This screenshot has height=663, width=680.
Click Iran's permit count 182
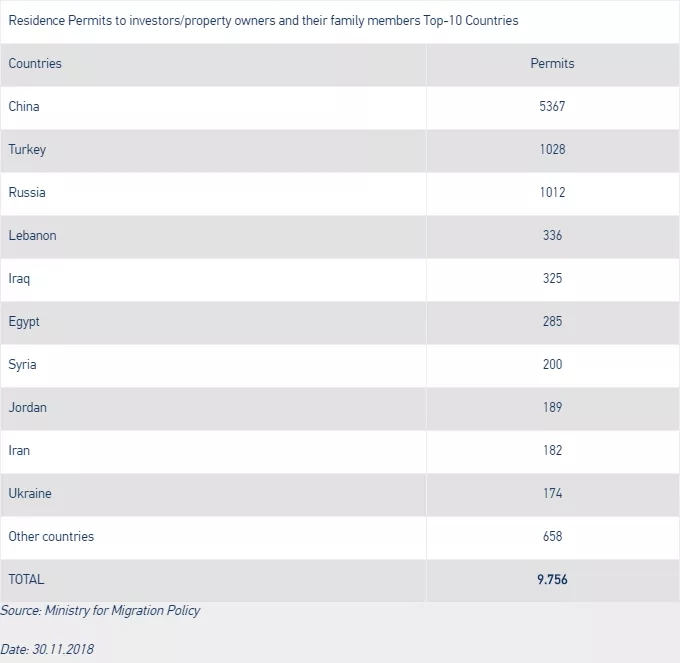point(552,450)
